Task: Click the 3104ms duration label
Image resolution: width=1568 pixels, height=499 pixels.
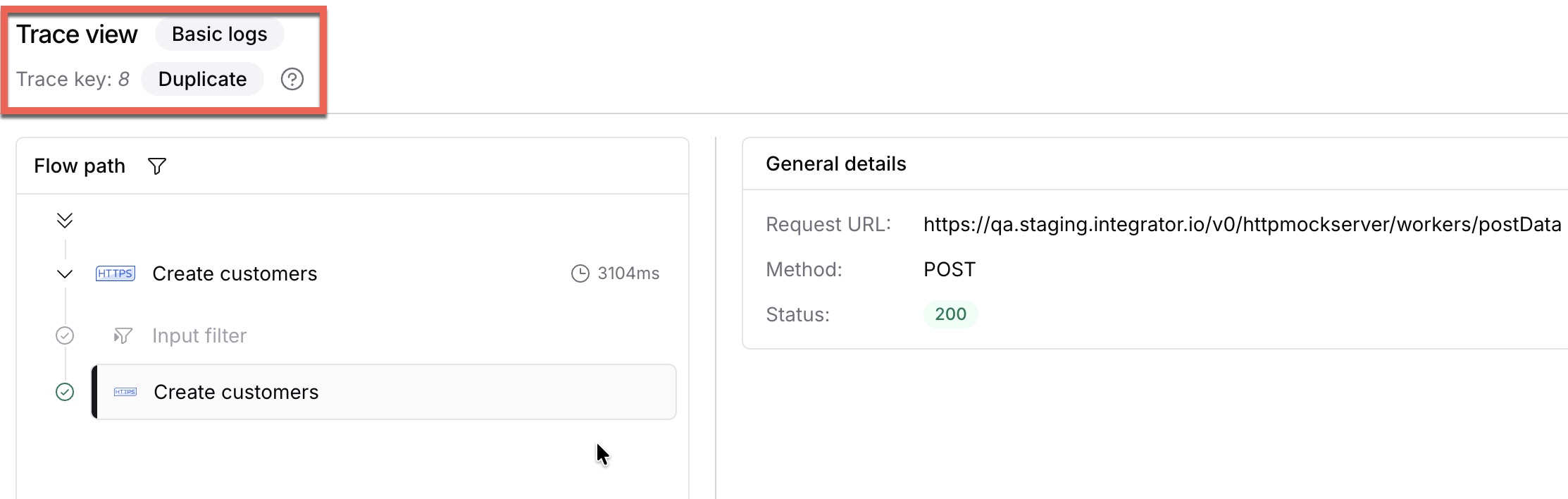Action: pyautogui.click(x=628, y=273)
